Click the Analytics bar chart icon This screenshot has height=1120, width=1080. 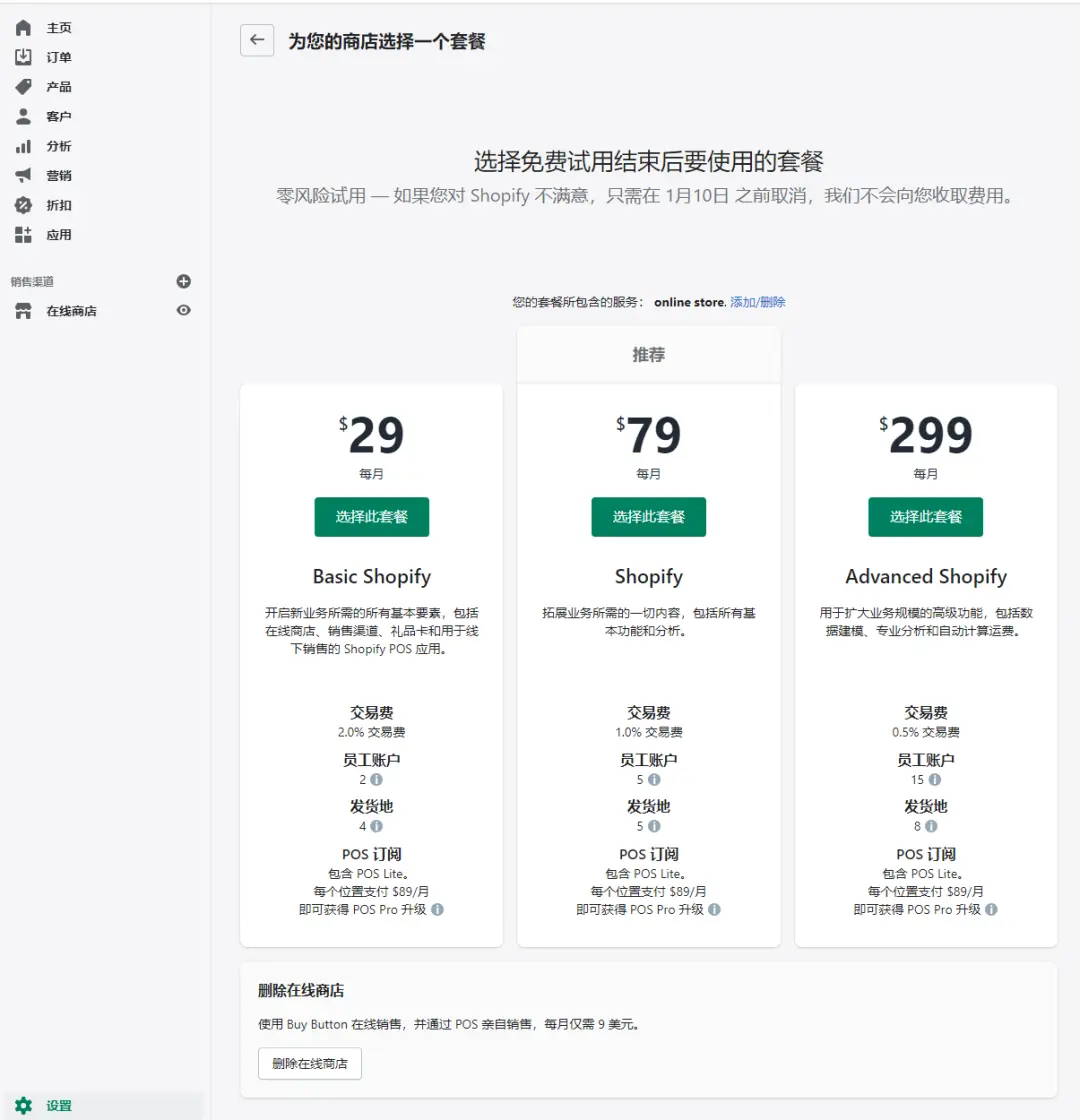point(23,146)
